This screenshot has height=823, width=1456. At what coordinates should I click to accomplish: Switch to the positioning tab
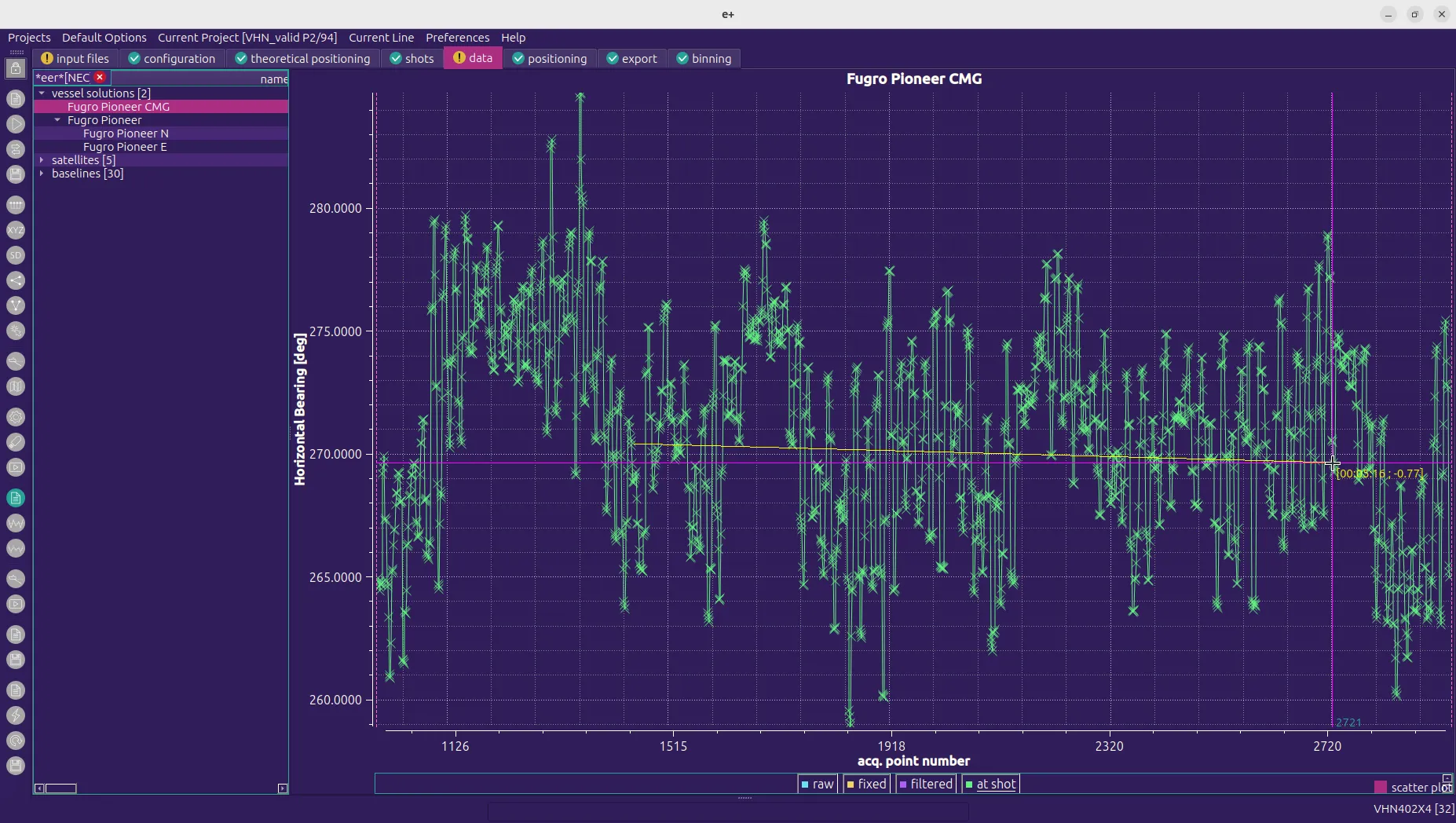point(549,59)
